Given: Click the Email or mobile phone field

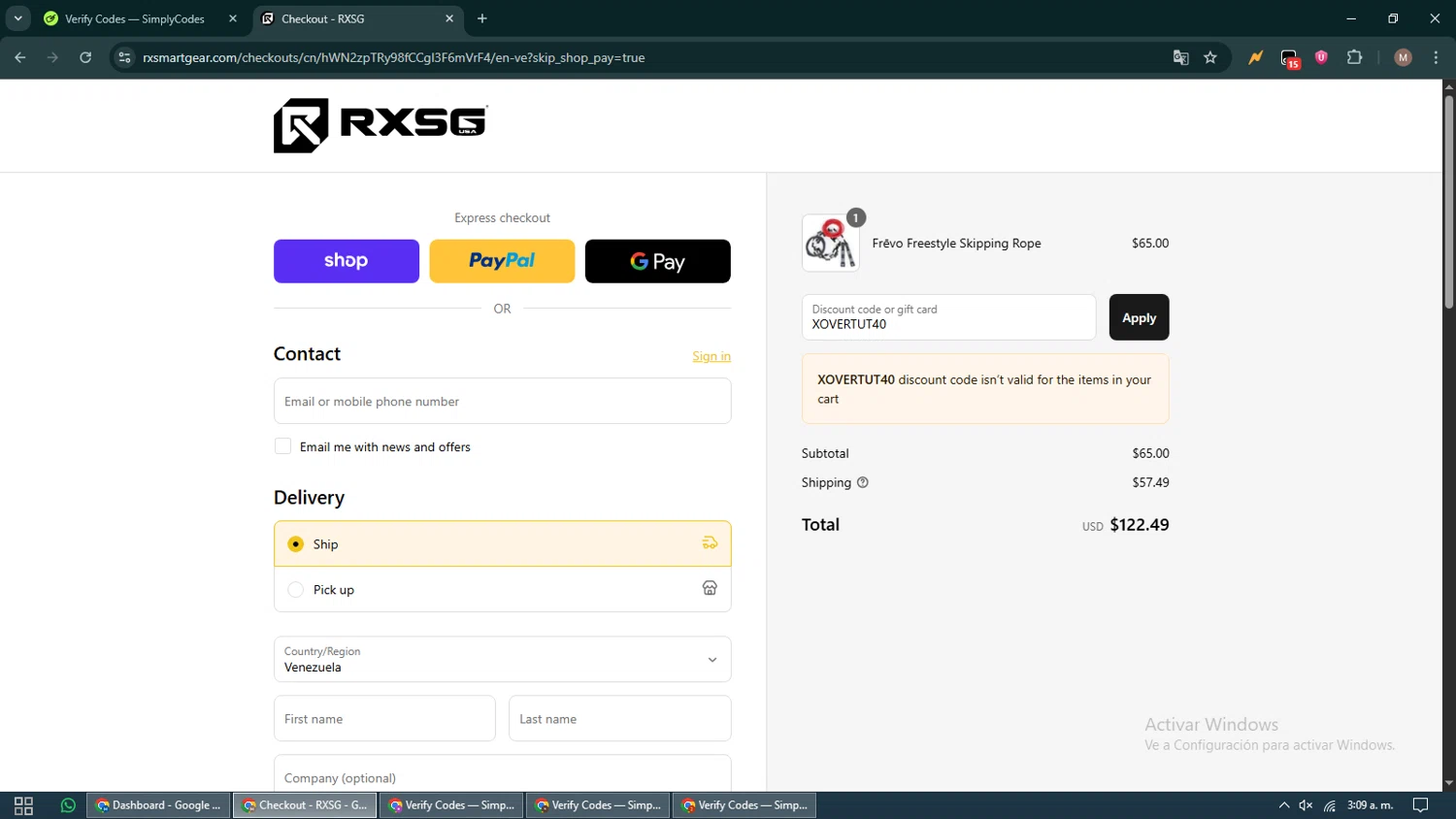Looking at the screenshot, I should pyautogui.click(x=502, y=401).
